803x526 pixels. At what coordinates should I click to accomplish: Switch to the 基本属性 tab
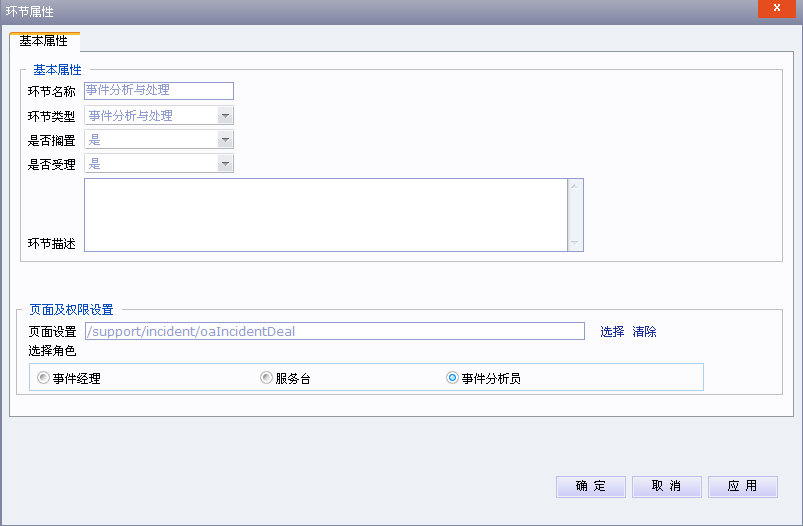(44, 42)
